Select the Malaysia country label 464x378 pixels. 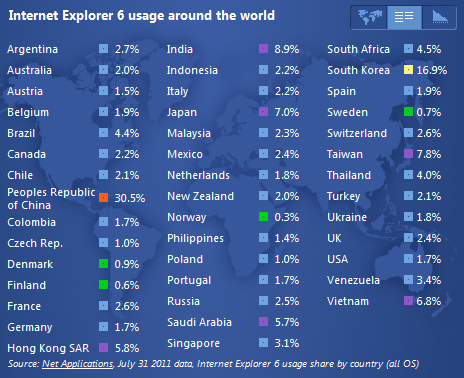[x=189, y=133]
